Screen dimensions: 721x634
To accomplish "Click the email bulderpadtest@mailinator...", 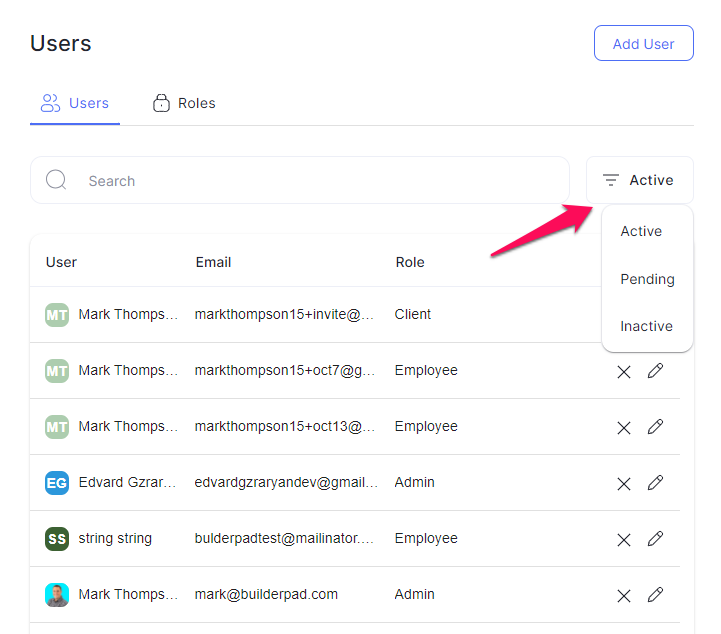I will (x=284, y=538).
